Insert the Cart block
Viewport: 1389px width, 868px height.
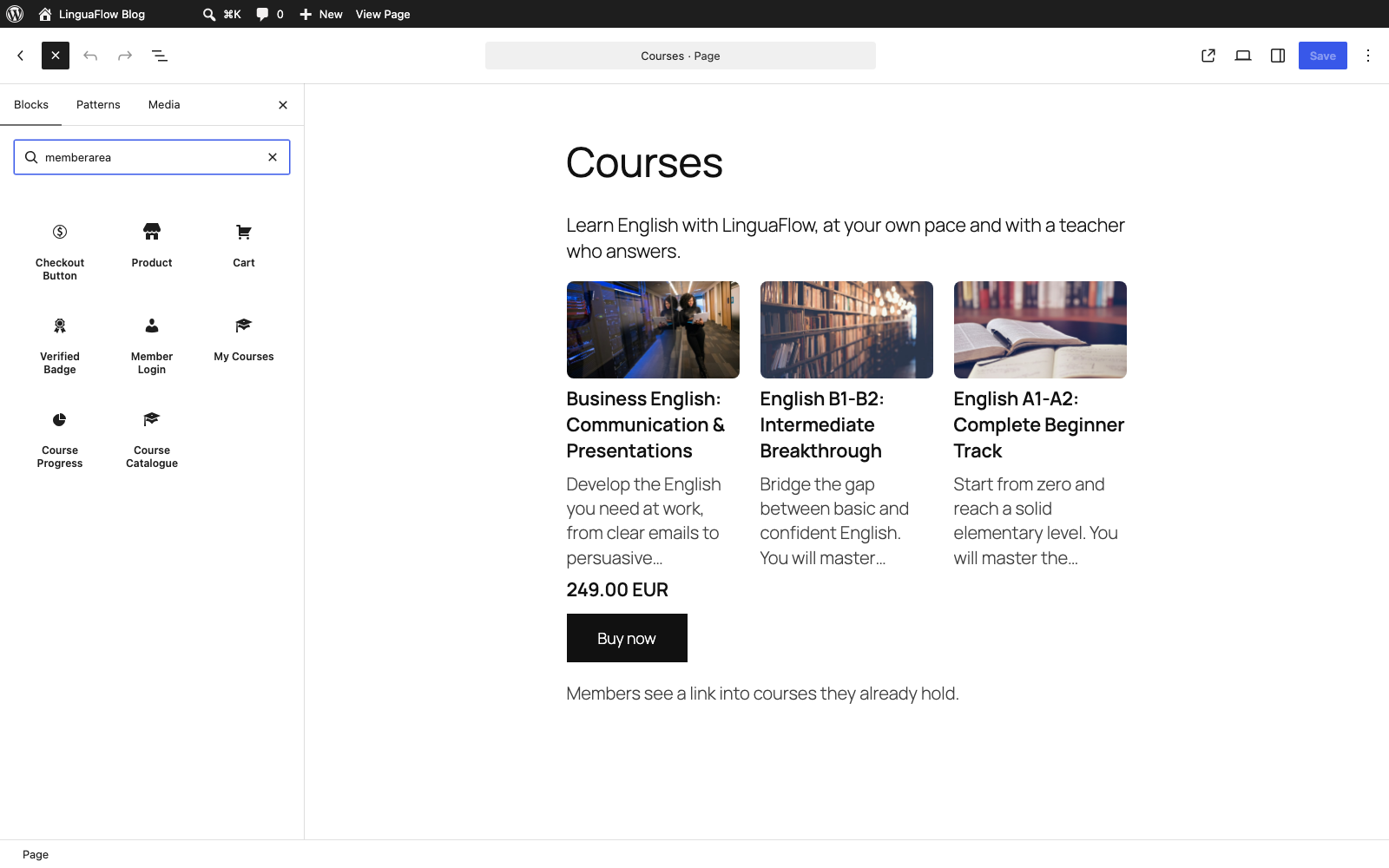pyautogui.click(x=244, y=246)
